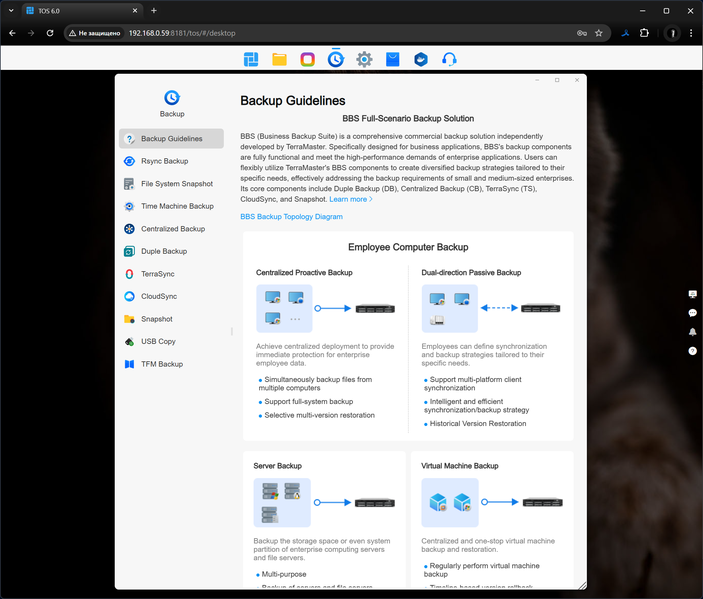Click the Centralized Proactive Backup computers illustration
703x599 pixels.
284,308
